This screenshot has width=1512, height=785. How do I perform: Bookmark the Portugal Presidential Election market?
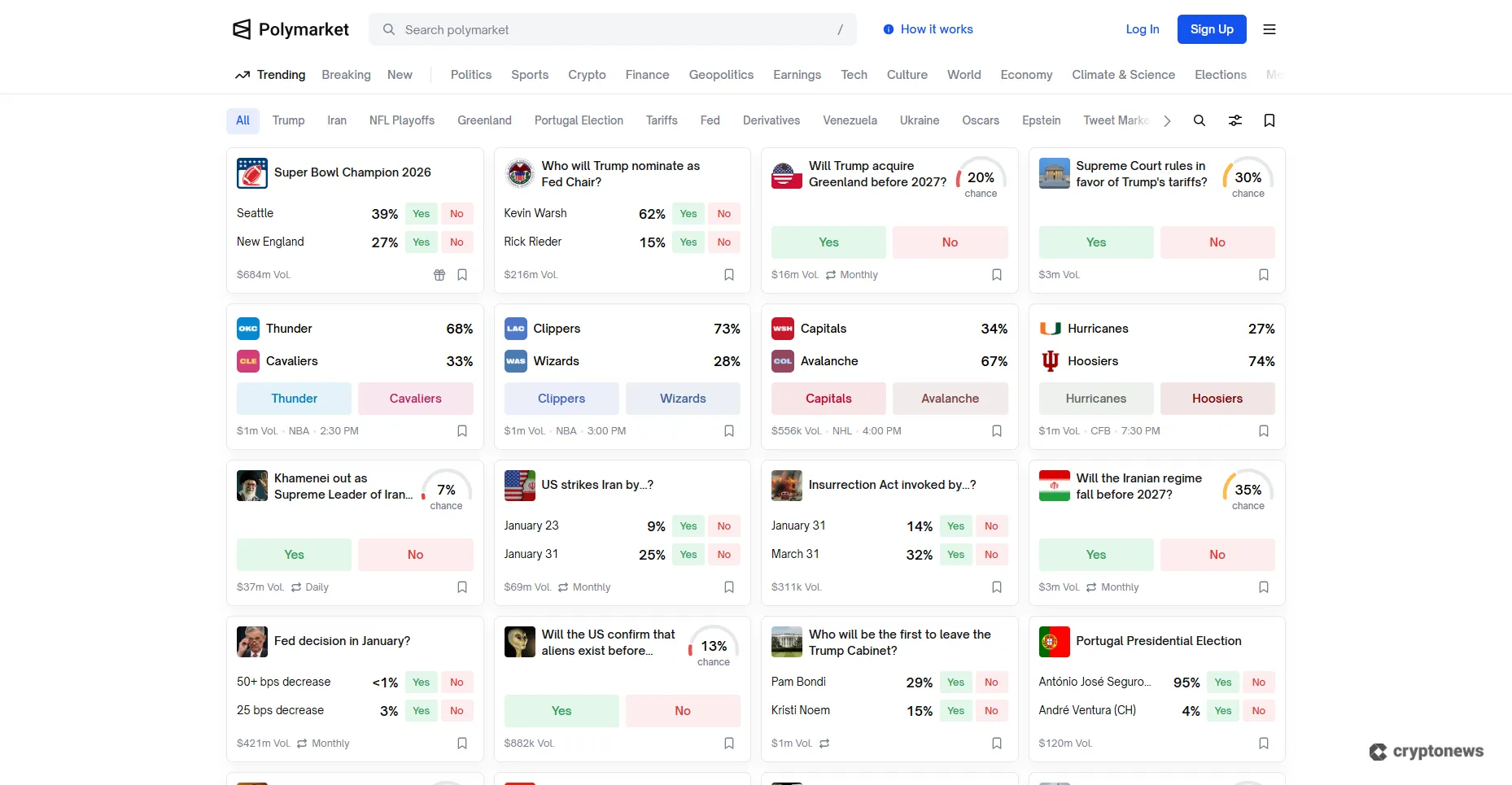(x=1264, y=744)
